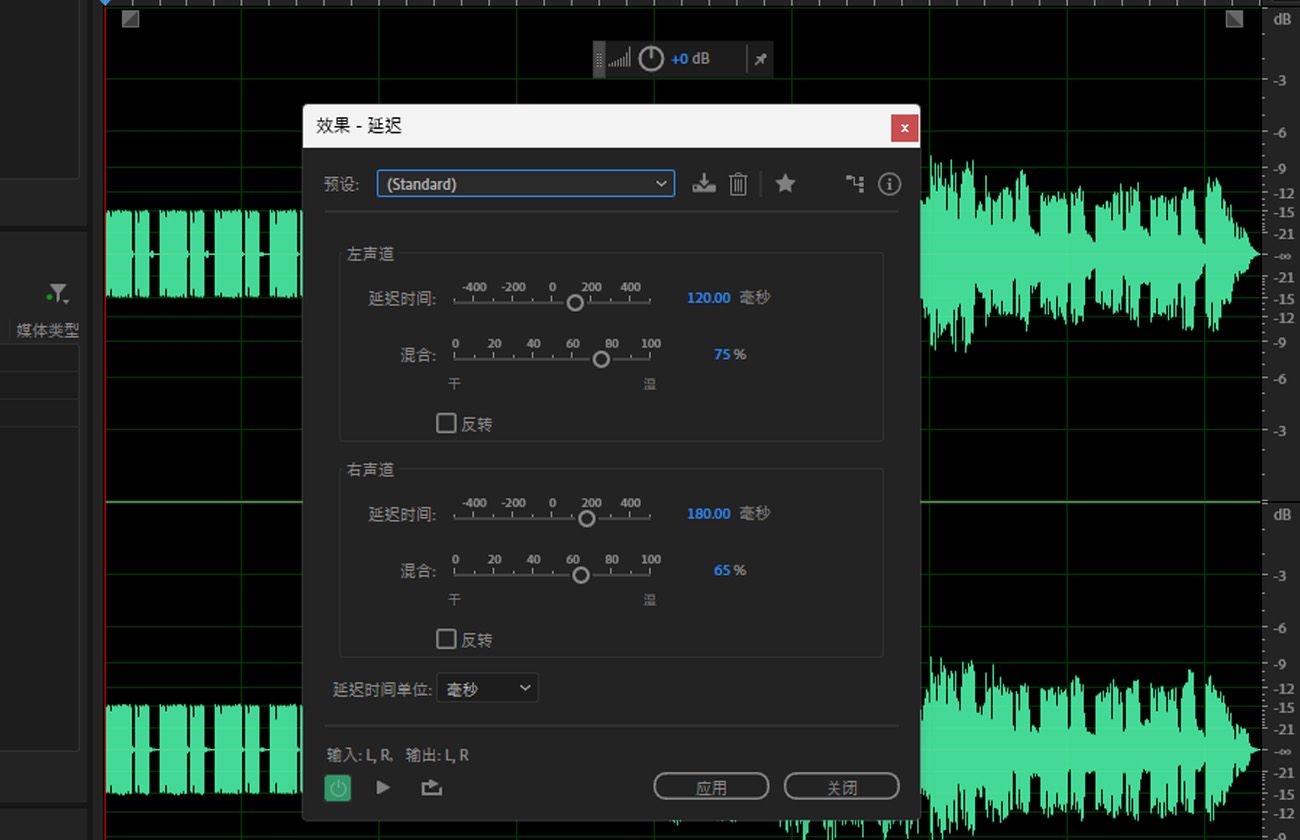The height and width of the screenshot is (840, 1300).
Task: Click the 关闭 button
Action: click(x=841, y=787)
